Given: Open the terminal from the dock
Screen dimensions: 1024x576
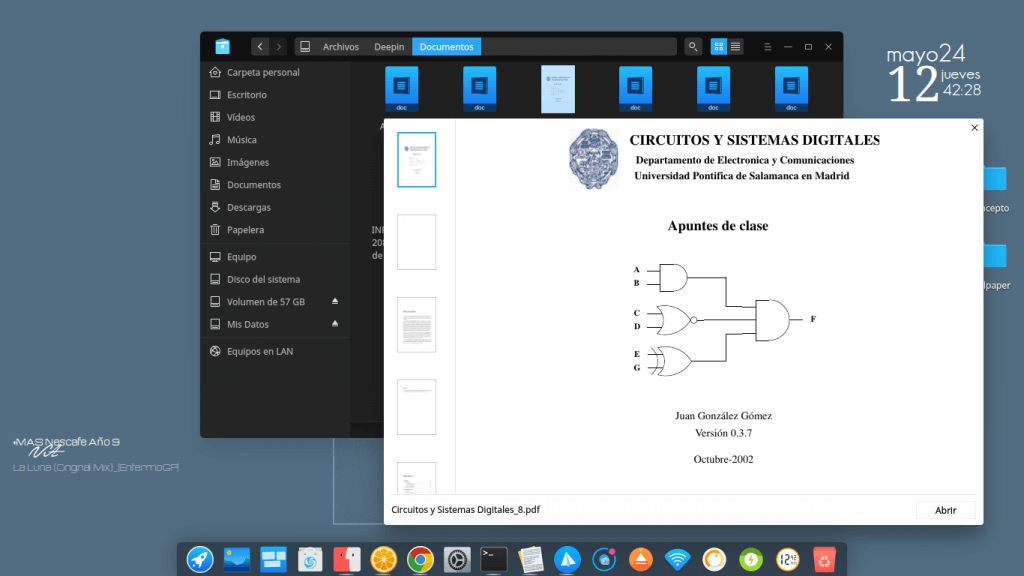Looking at the screenshot, I should pyautogui.click(x=493, y=559).
